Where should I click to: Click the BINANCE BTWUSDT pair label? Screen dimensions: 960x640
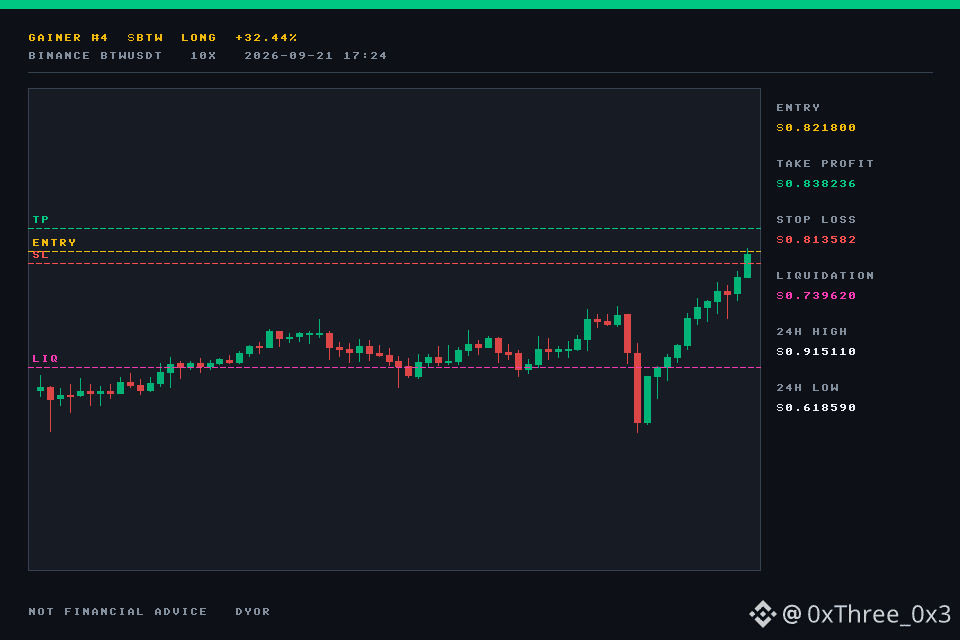pos(95,56)
